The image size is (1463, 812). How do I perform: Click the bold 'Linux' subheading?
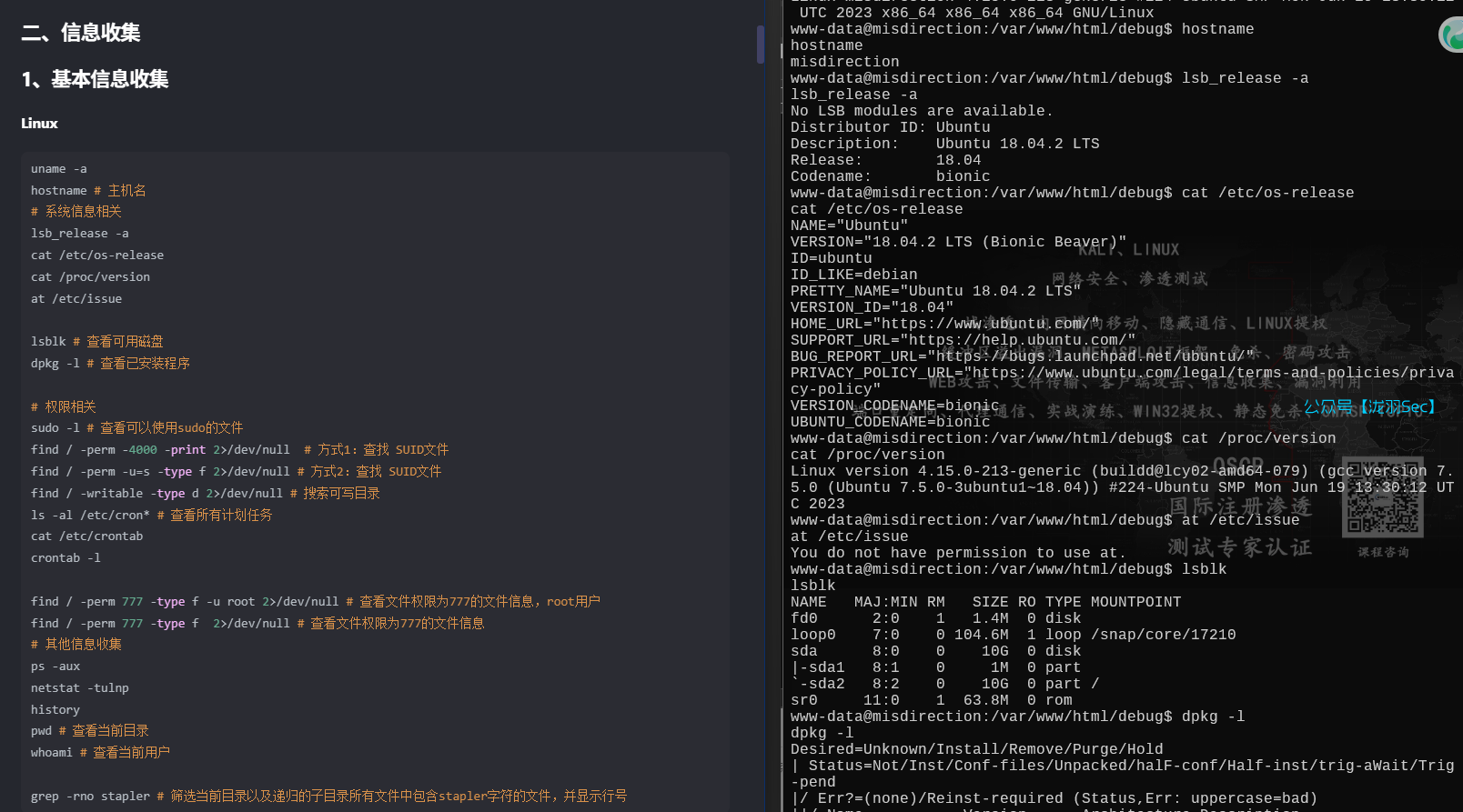[39, 124]
